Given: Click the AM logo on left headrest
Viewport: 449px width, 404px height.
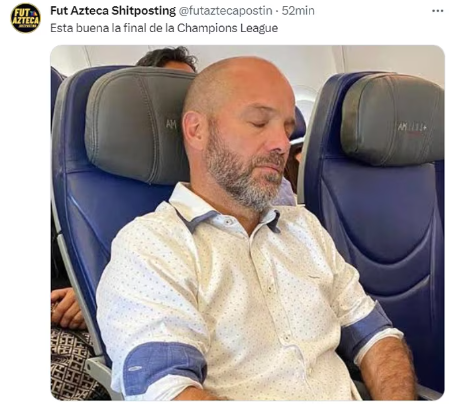Looking at the screenshot, I should [171, 124].
